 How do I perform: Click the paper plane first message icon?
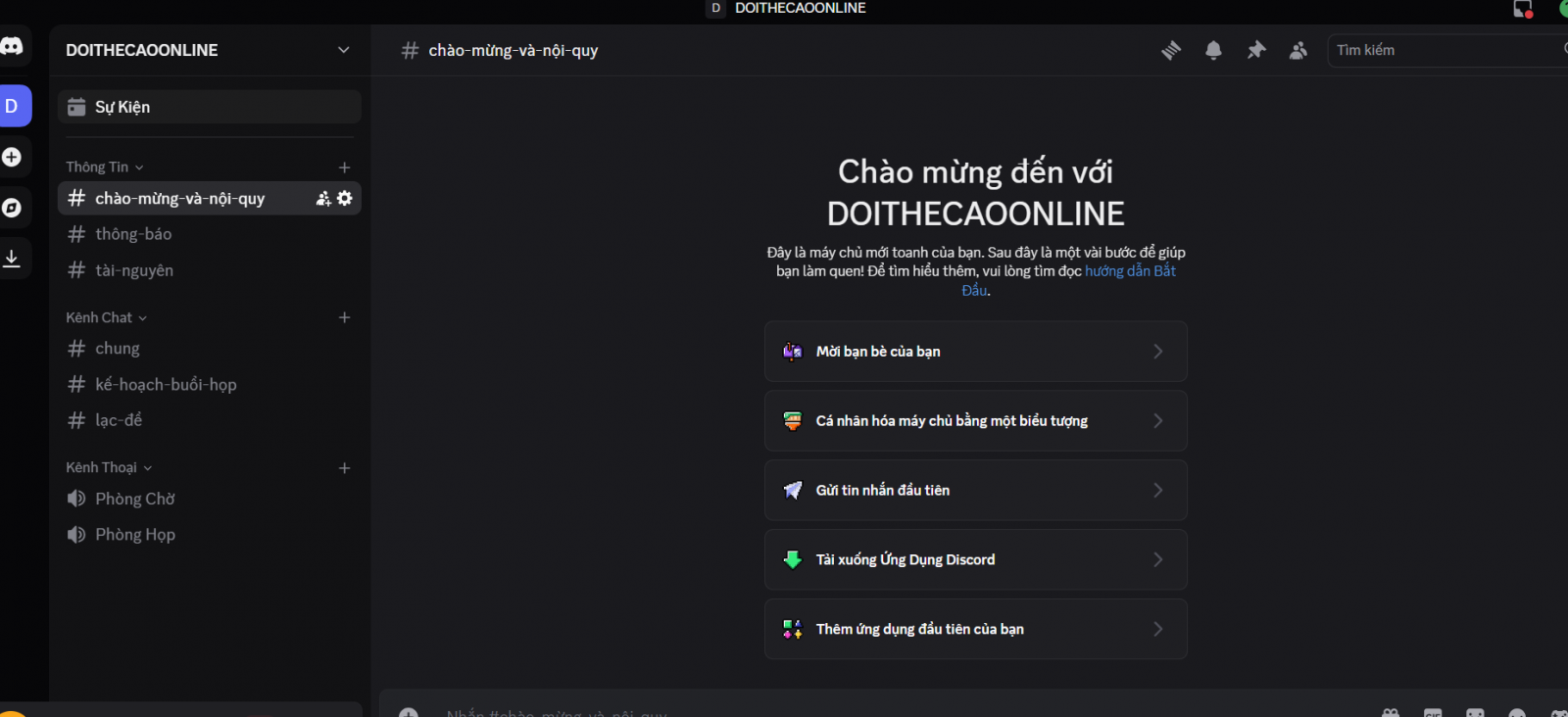(793, 491)
